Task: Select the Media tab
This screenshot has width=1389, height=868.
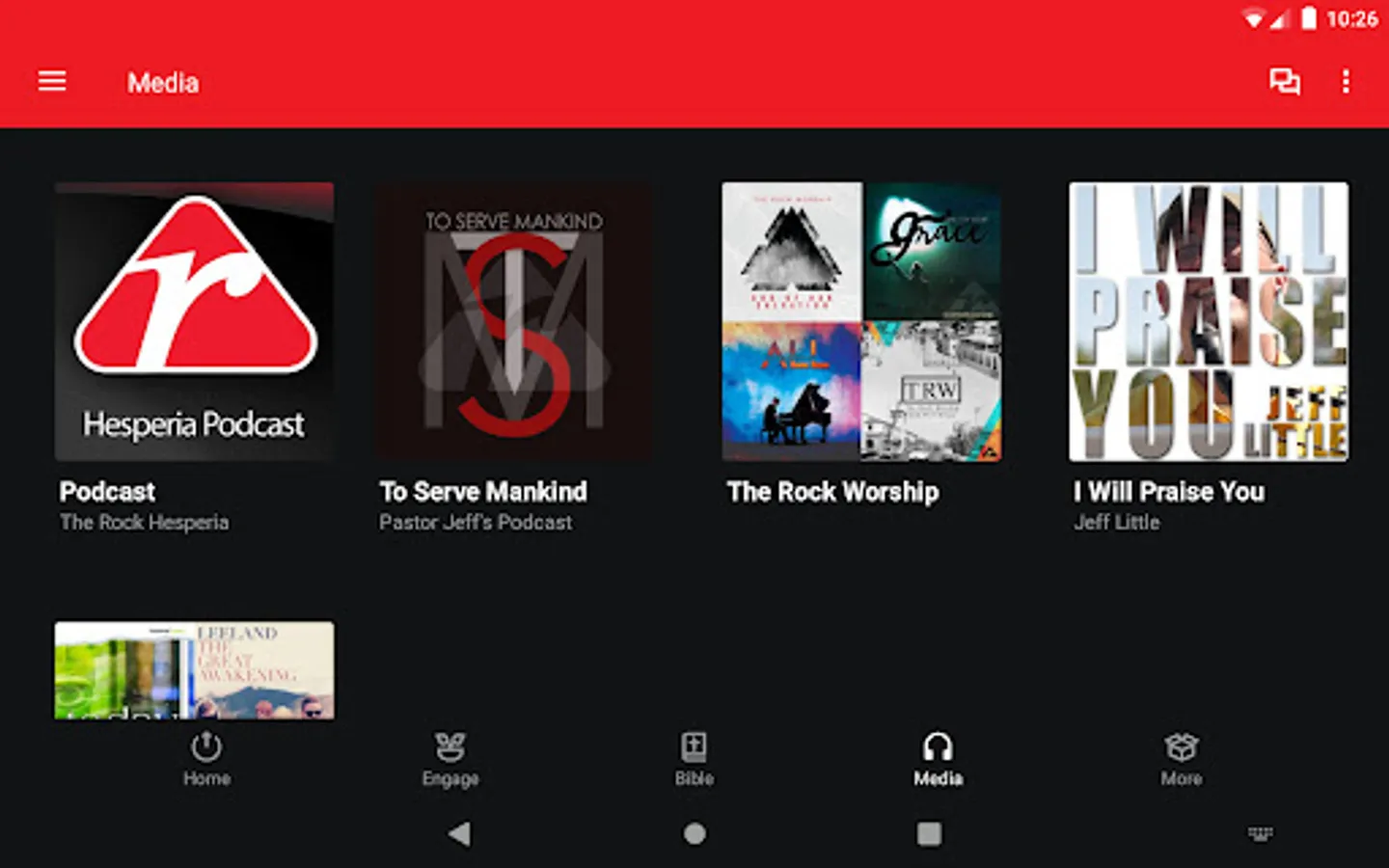Action: [x=938, y=760]
